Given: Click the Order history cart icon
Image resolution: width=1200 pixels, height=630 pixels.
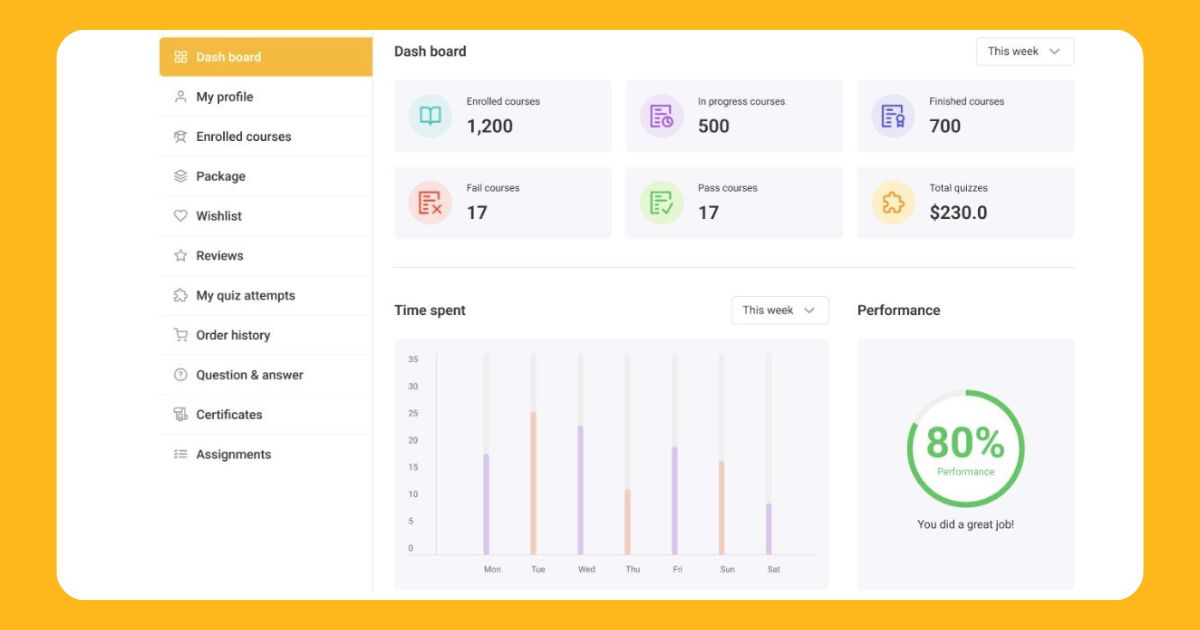Looking at the screenshot, I should click(x=180, y=335).
